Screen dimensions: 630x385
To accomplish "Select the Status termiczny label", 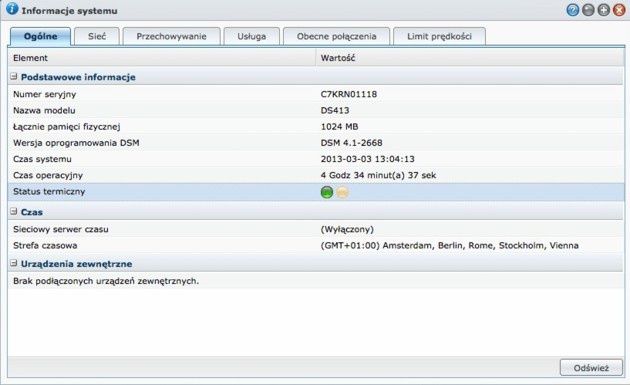I will (49, 192).
